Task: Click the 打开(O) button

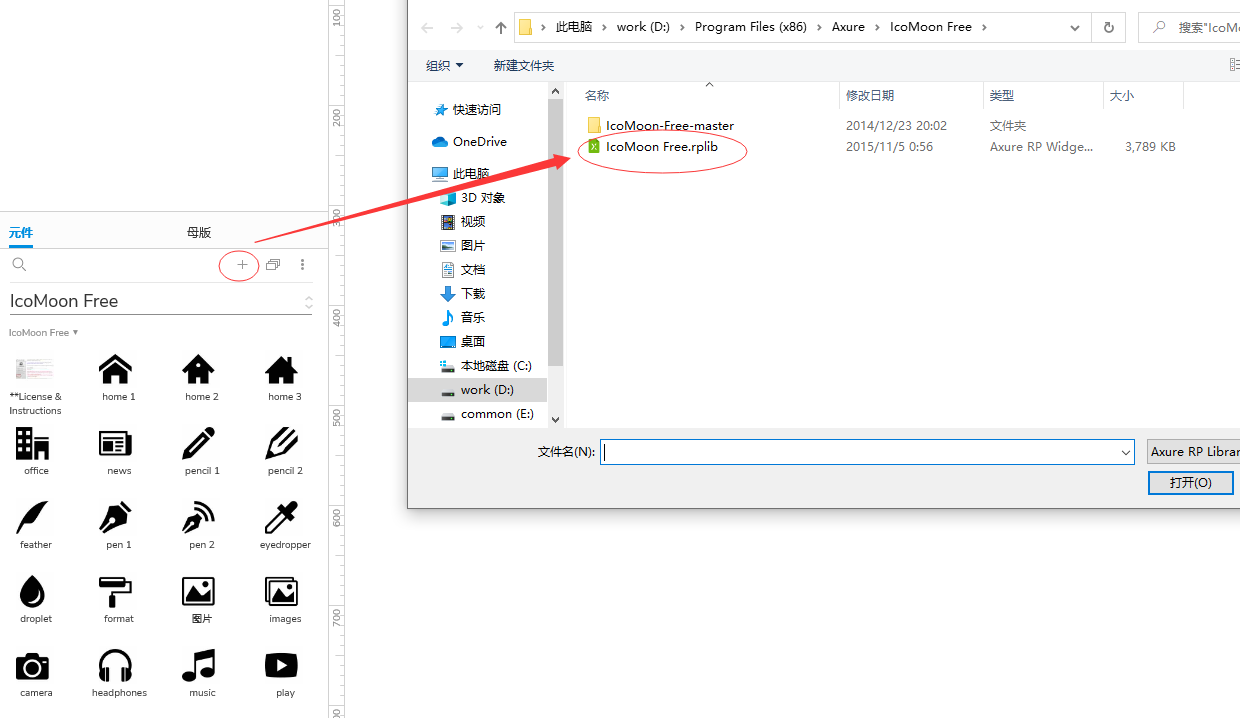Action: [x=1191, y=482]
